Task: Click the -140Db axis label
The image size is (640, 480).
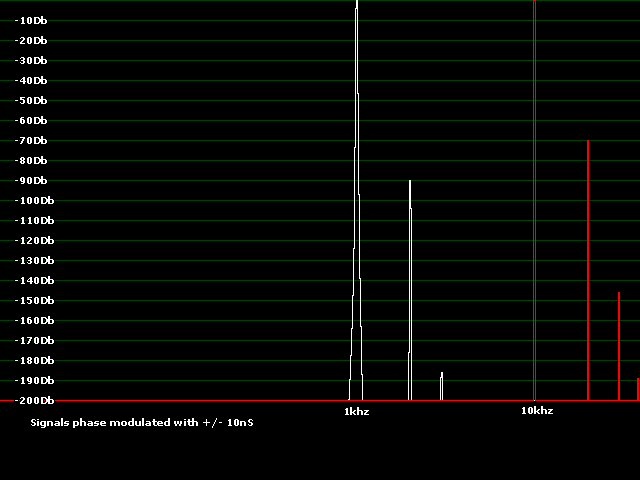Action: (34, 280)
